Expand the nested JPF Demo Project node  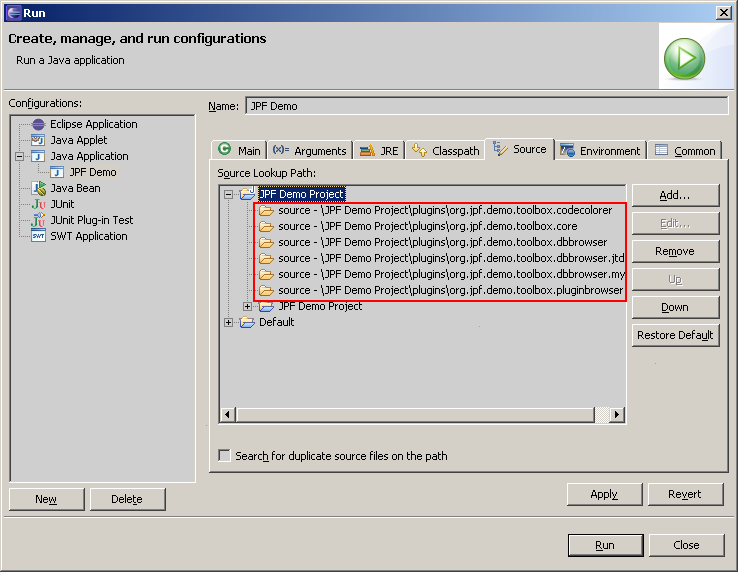click(x=247, y=306)
